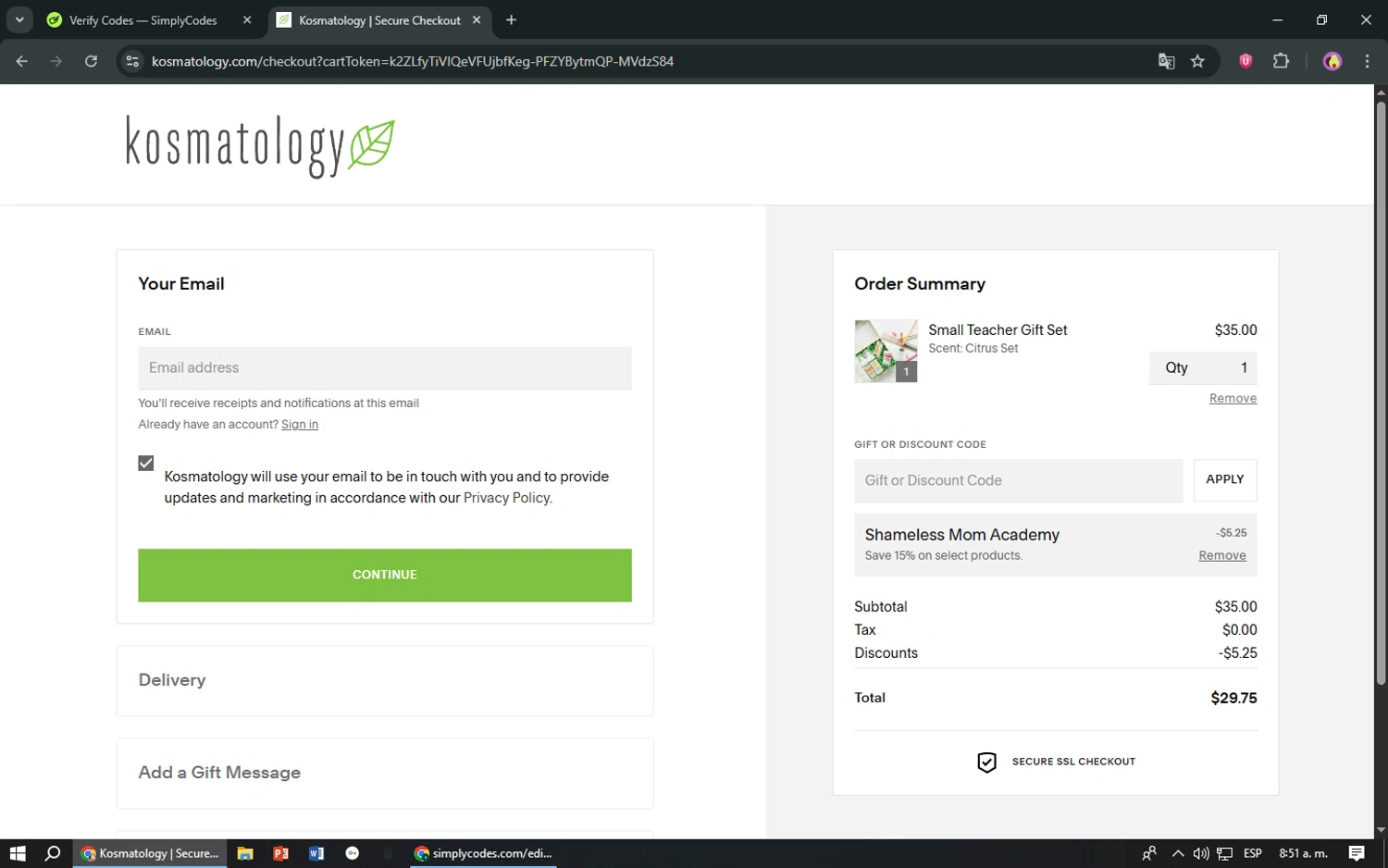1388x868 pixels.
Task: Click the kosmatology.com URL in address bar
Action: pos(413,61)
